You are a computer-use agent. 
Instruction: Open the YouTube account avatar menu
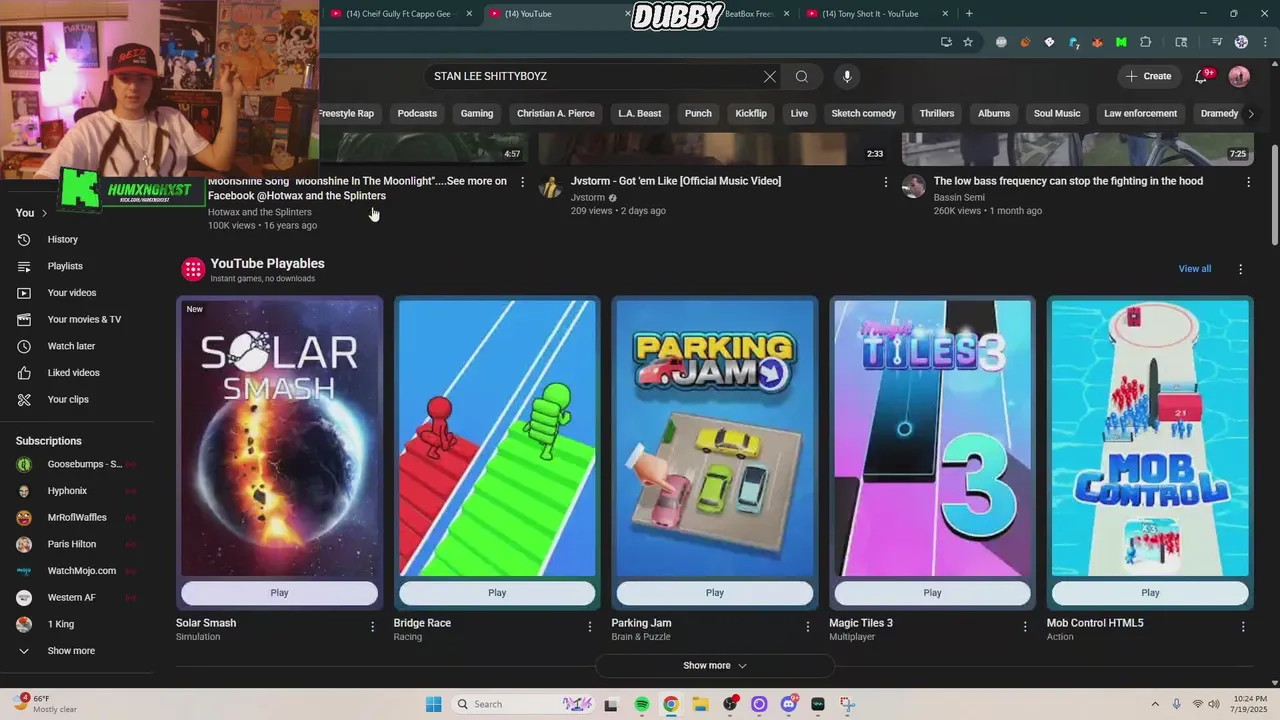(x=1239, y=76)
